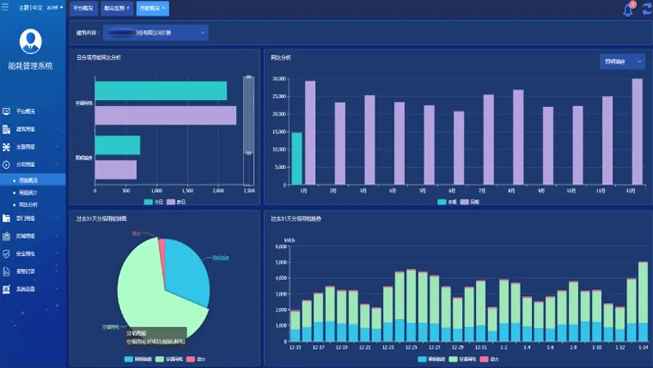
Task: Click the vertical data zoom slider track
Action: click(x=249, y=130)
